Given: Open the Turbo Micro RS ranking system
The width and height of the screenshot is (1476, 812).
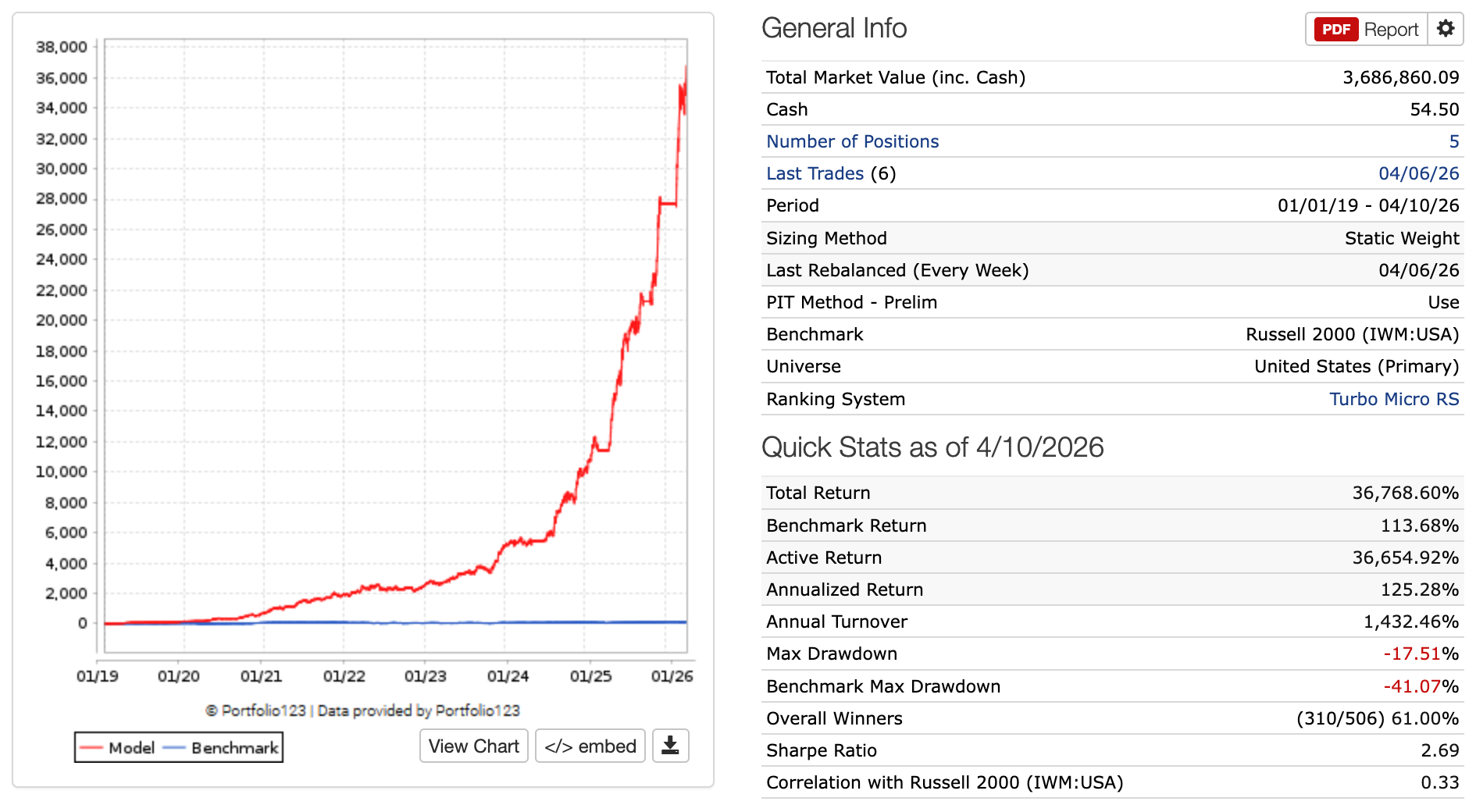Looking at the screenshot, I should (1395, 399).
